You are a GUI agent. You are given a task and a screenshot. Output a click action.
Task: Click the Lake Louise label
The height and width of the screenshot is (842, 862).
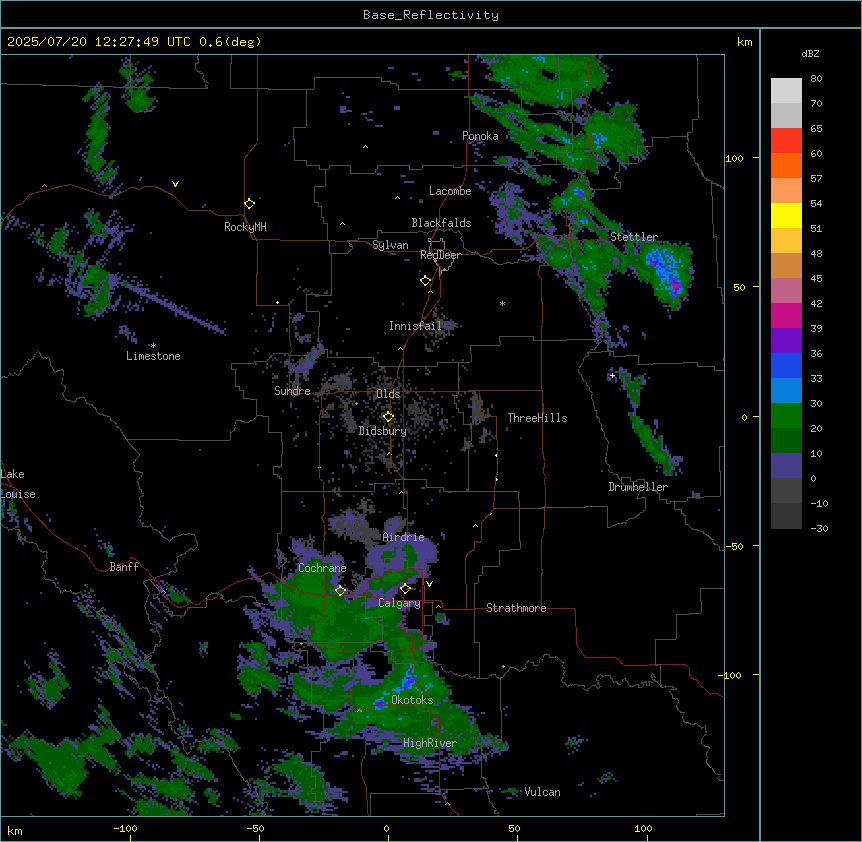point(18,484)
